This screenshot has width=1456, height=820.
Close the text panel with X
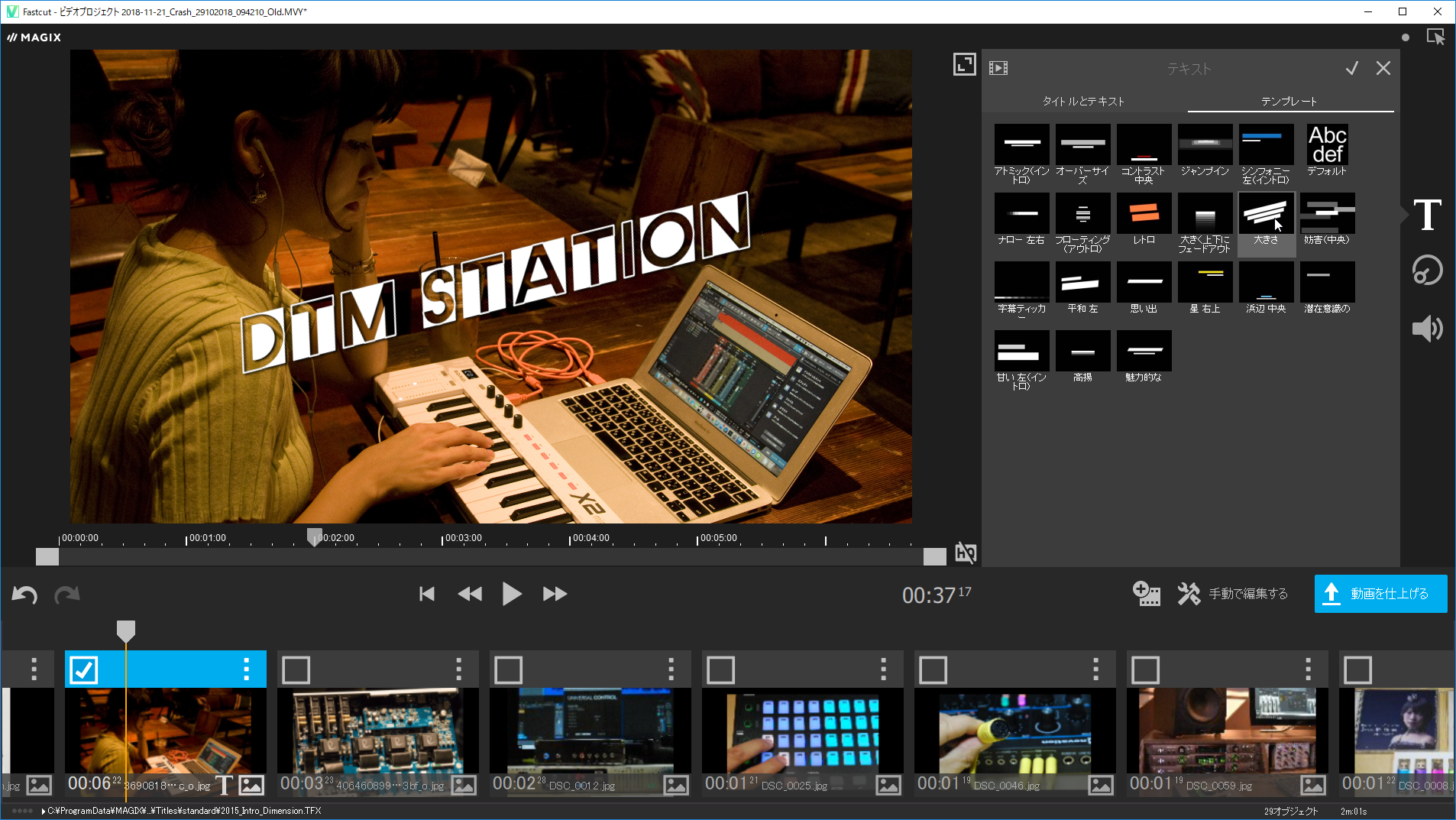click(1383, 68)
